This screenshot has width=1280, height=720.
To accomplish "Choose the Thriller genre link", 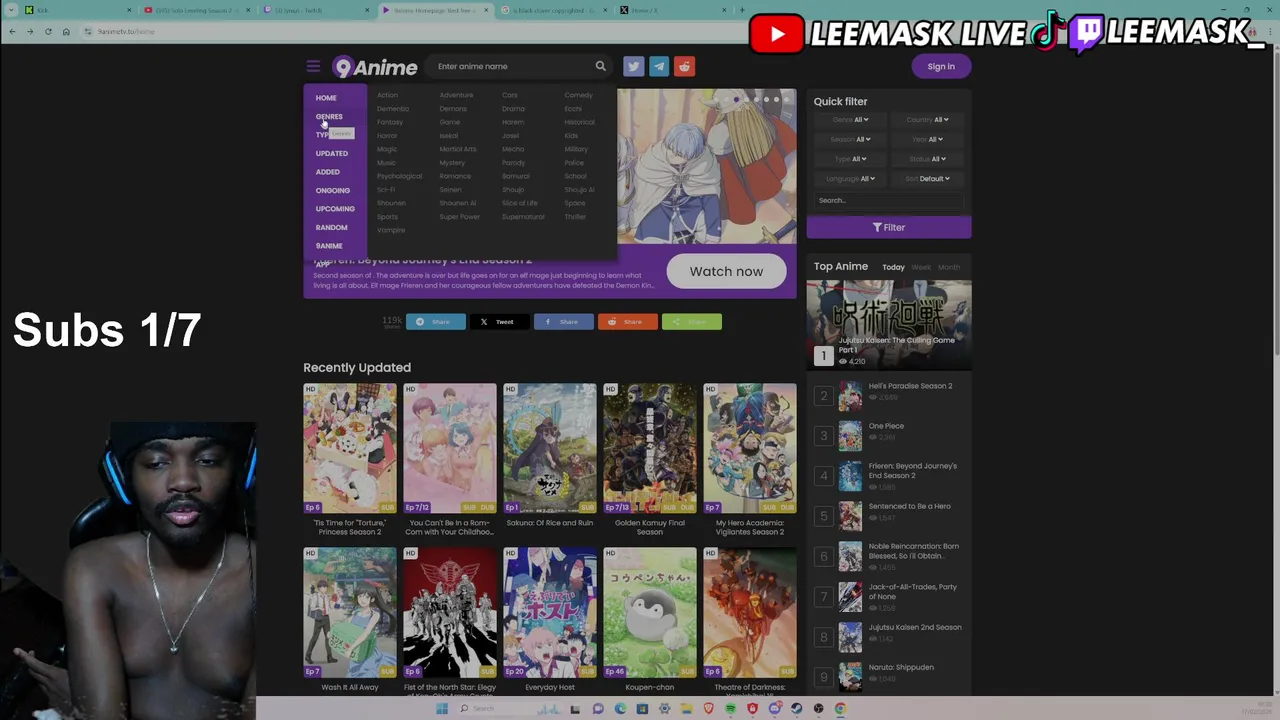I will tap(575, 217).
